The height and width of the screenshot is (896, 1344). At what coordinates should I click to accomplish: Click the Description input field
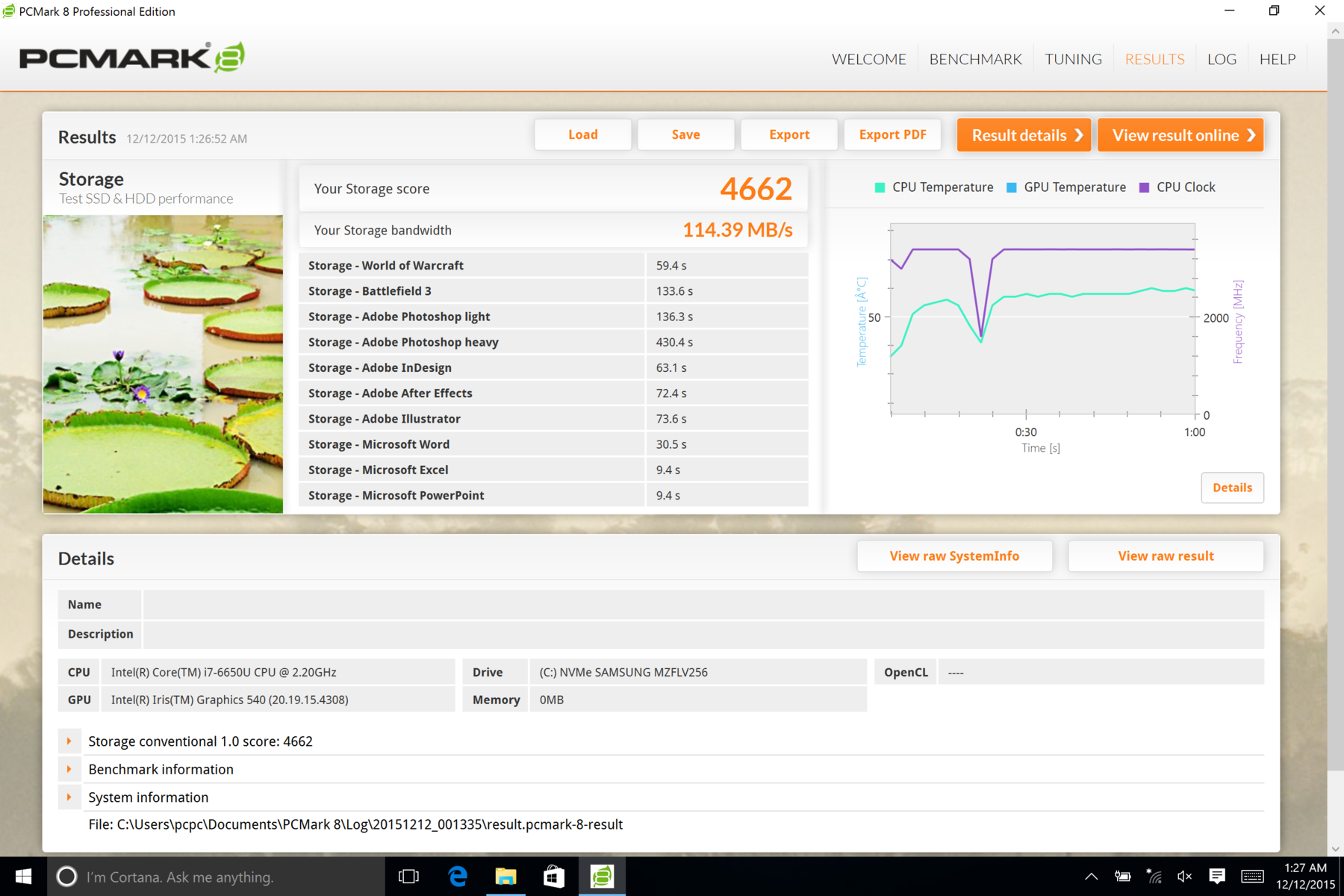point(703,634)
